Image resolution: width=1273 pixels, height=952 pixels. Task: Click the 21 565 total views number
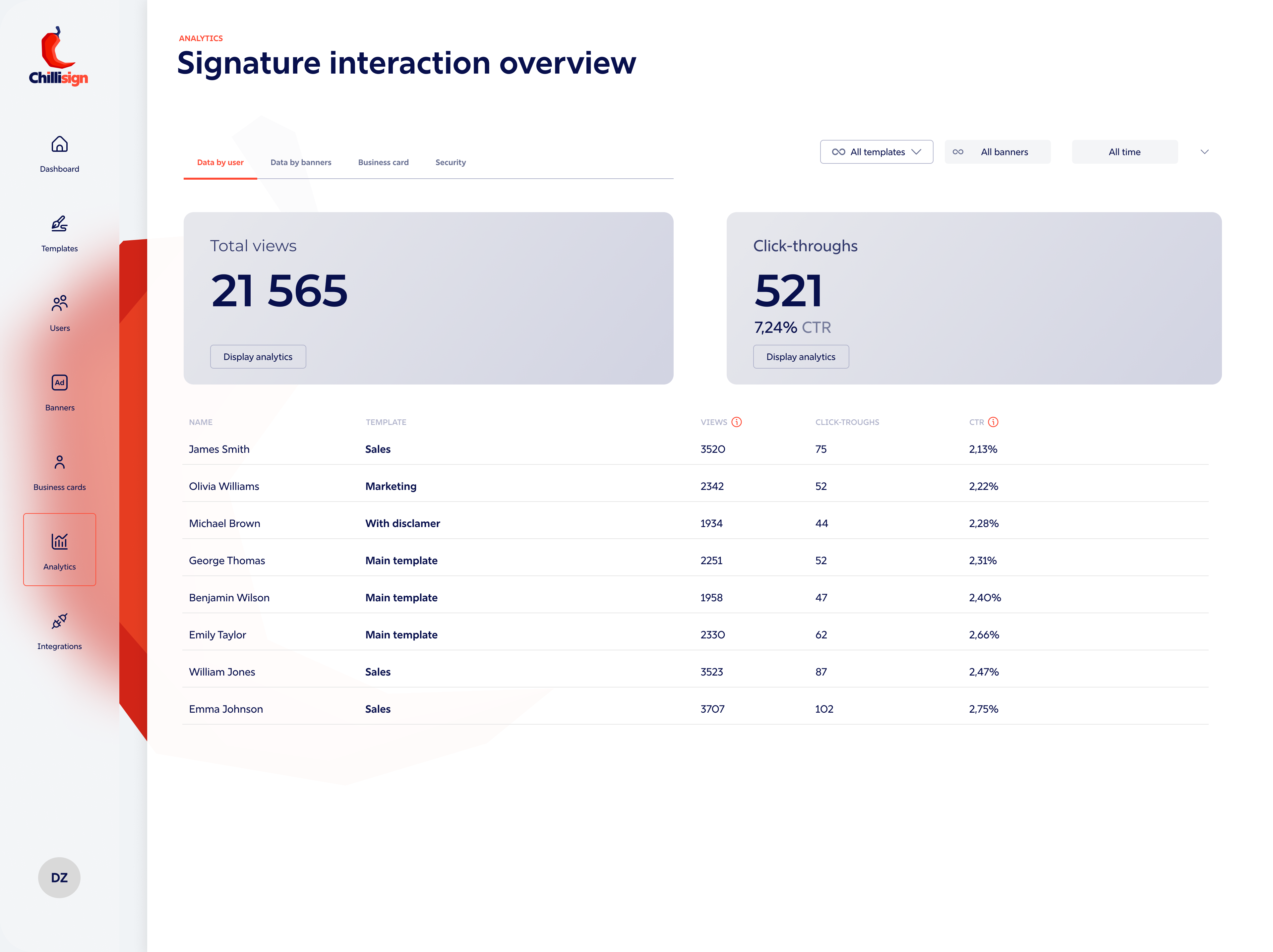point(279,291)
